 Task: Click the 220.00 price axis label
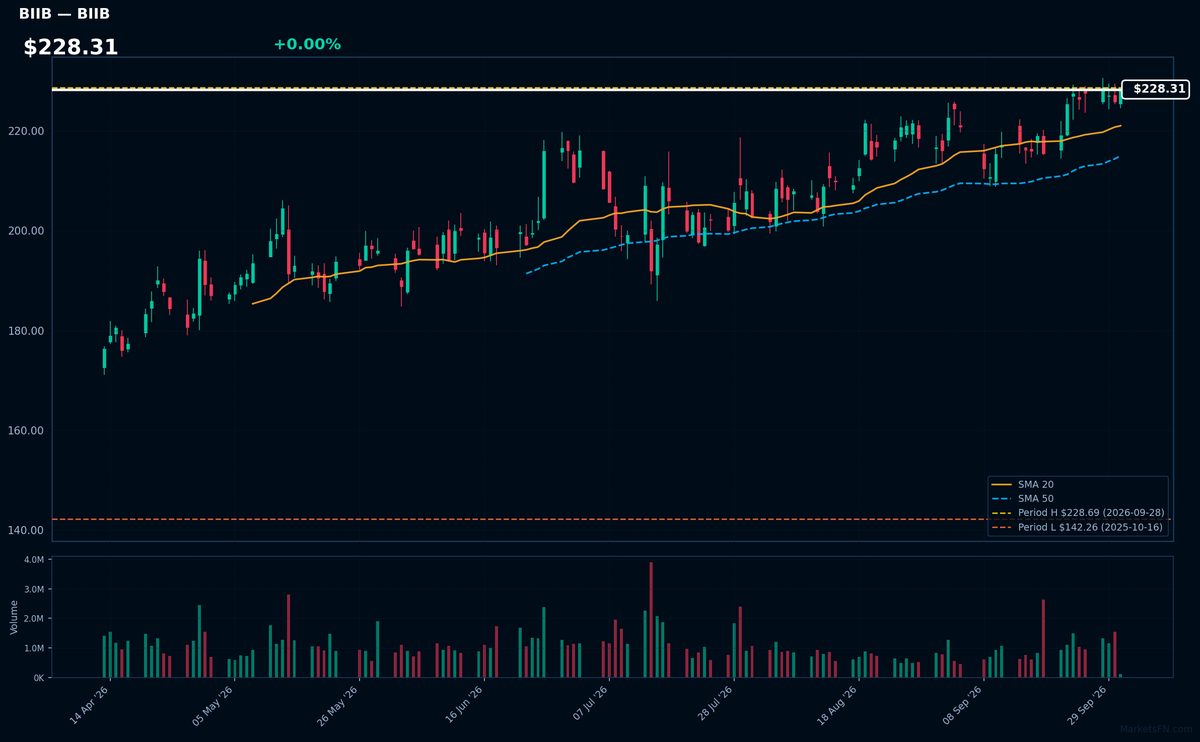[28, 131]
